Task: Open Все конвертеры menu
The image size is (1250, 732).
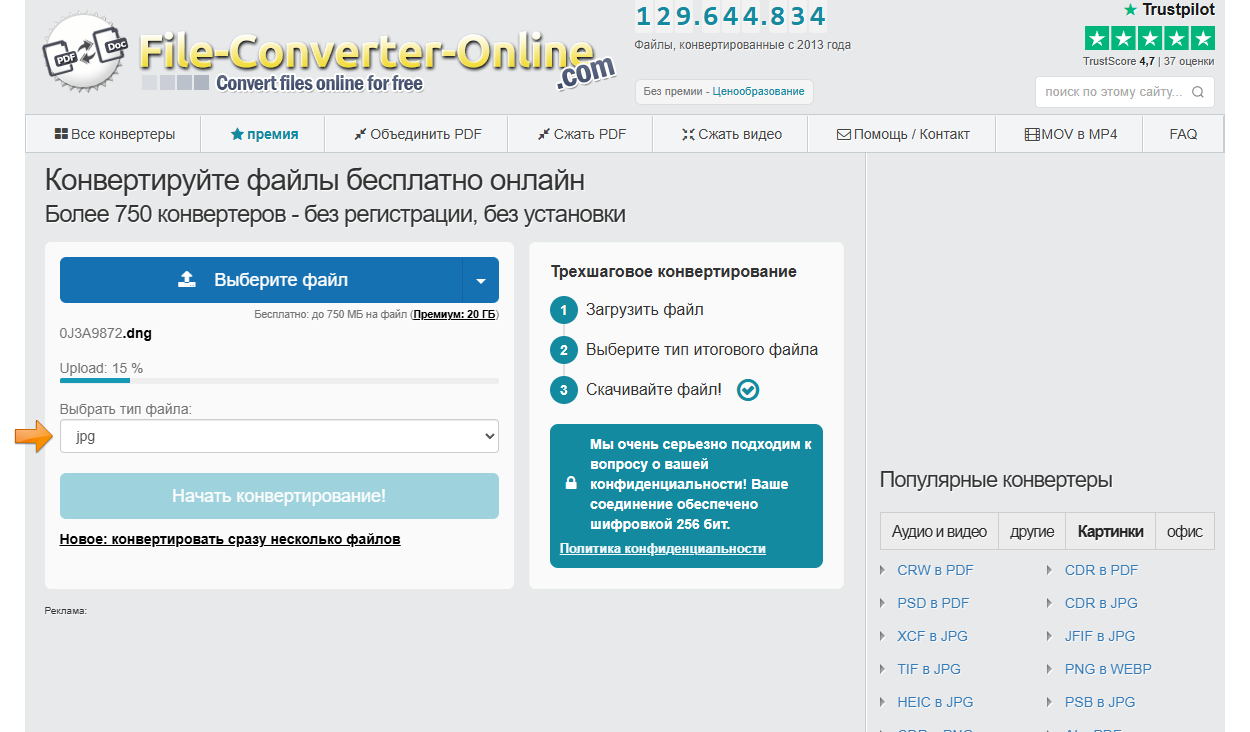Action: pos(114,134)
